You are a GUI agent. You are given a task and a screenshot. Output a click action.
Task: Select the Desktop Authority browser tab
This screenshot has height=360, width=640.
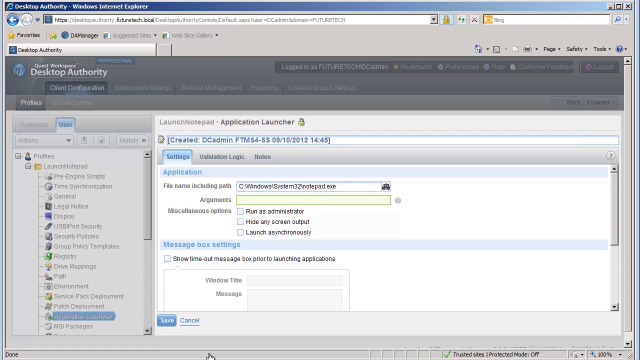click(82, 50)
